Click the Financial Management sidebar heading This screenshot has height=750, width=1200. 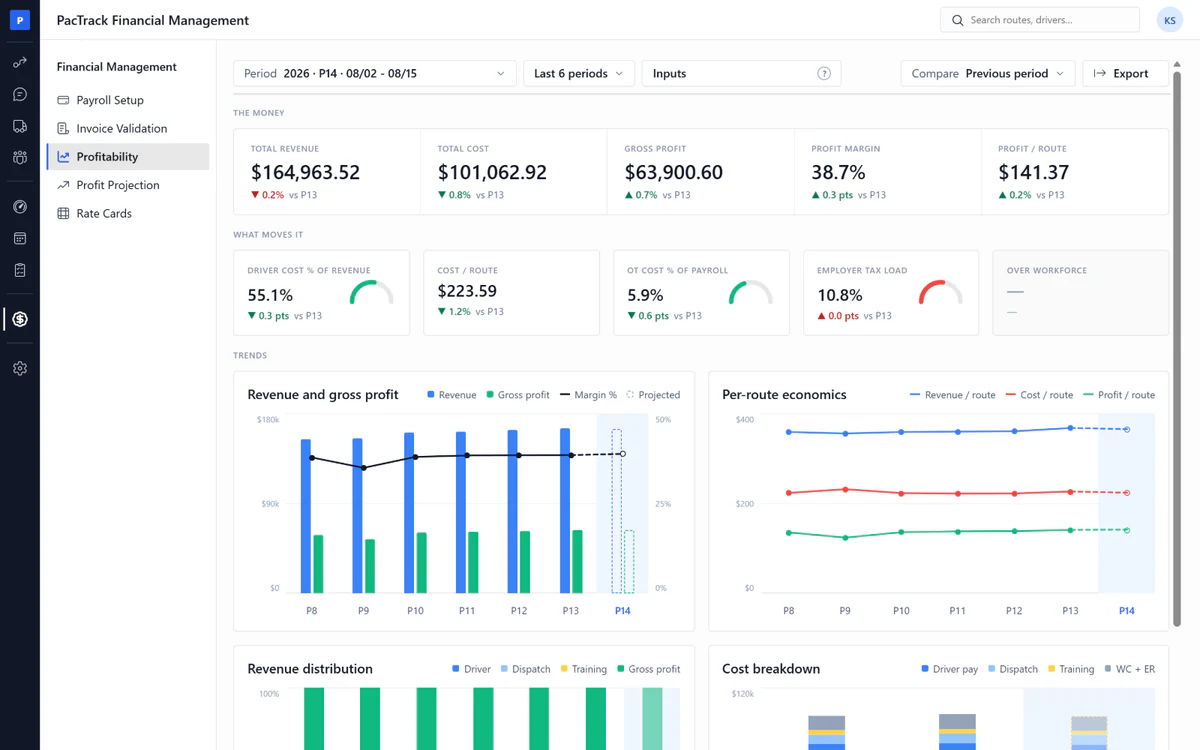pos(117,67)
